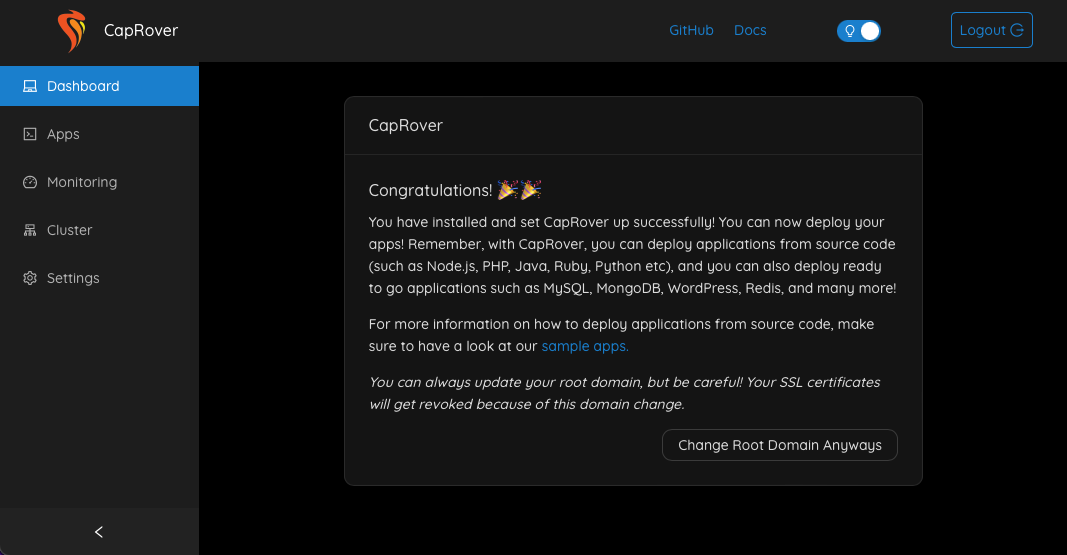Go to the Monitoring menu label
1067x555 pixels.
coord(82,182)
